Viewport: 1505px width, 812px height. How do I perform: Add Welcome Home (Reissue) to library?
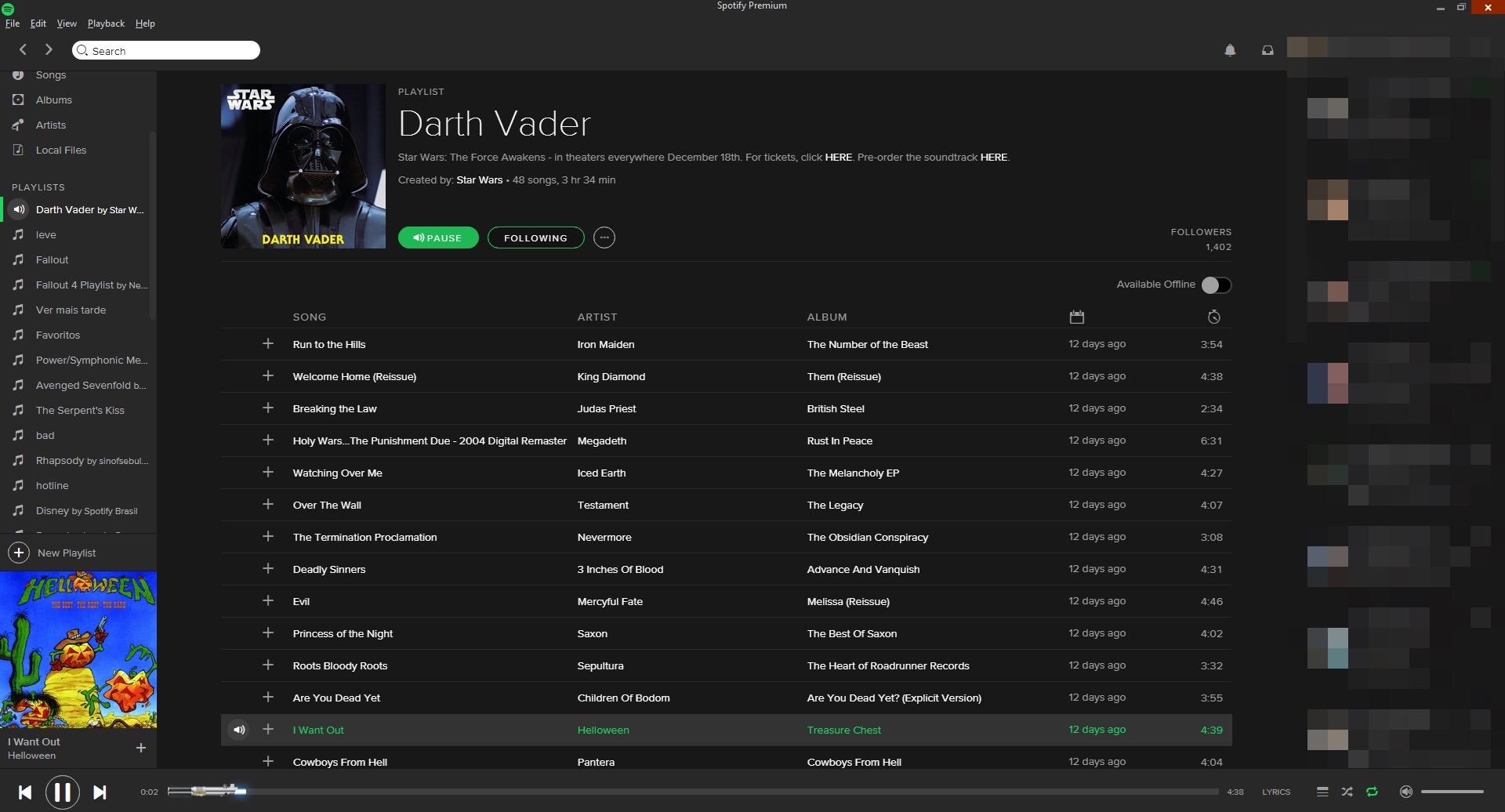[x=268, y=375]
